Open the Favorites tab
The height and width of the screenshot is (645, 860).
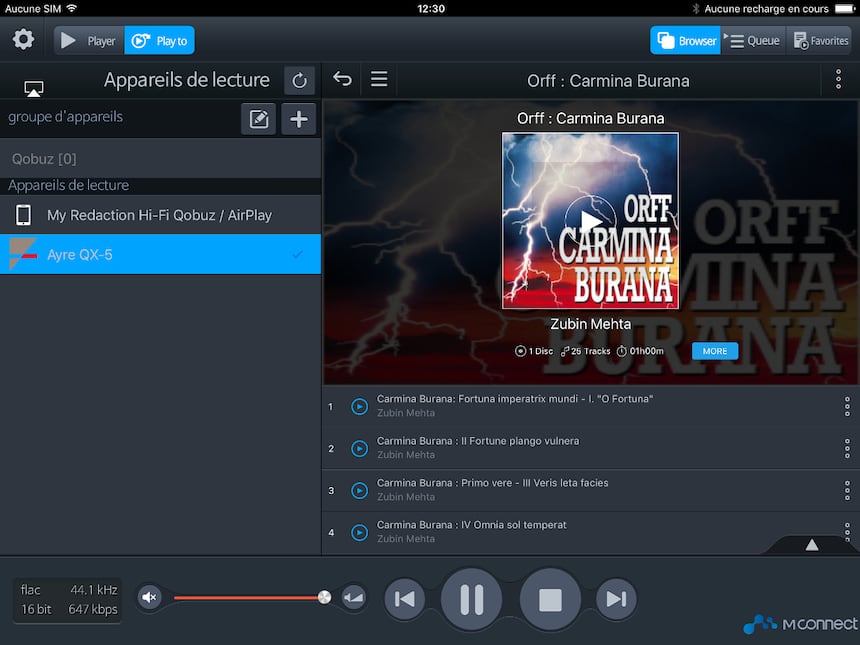(819, 41)
